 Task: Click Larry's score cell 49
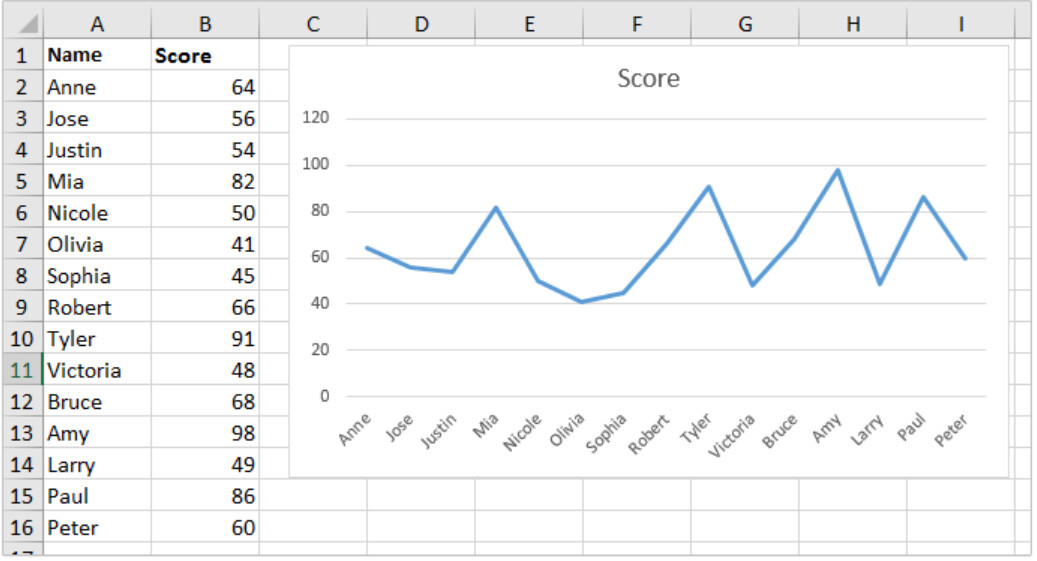[205, 464]
